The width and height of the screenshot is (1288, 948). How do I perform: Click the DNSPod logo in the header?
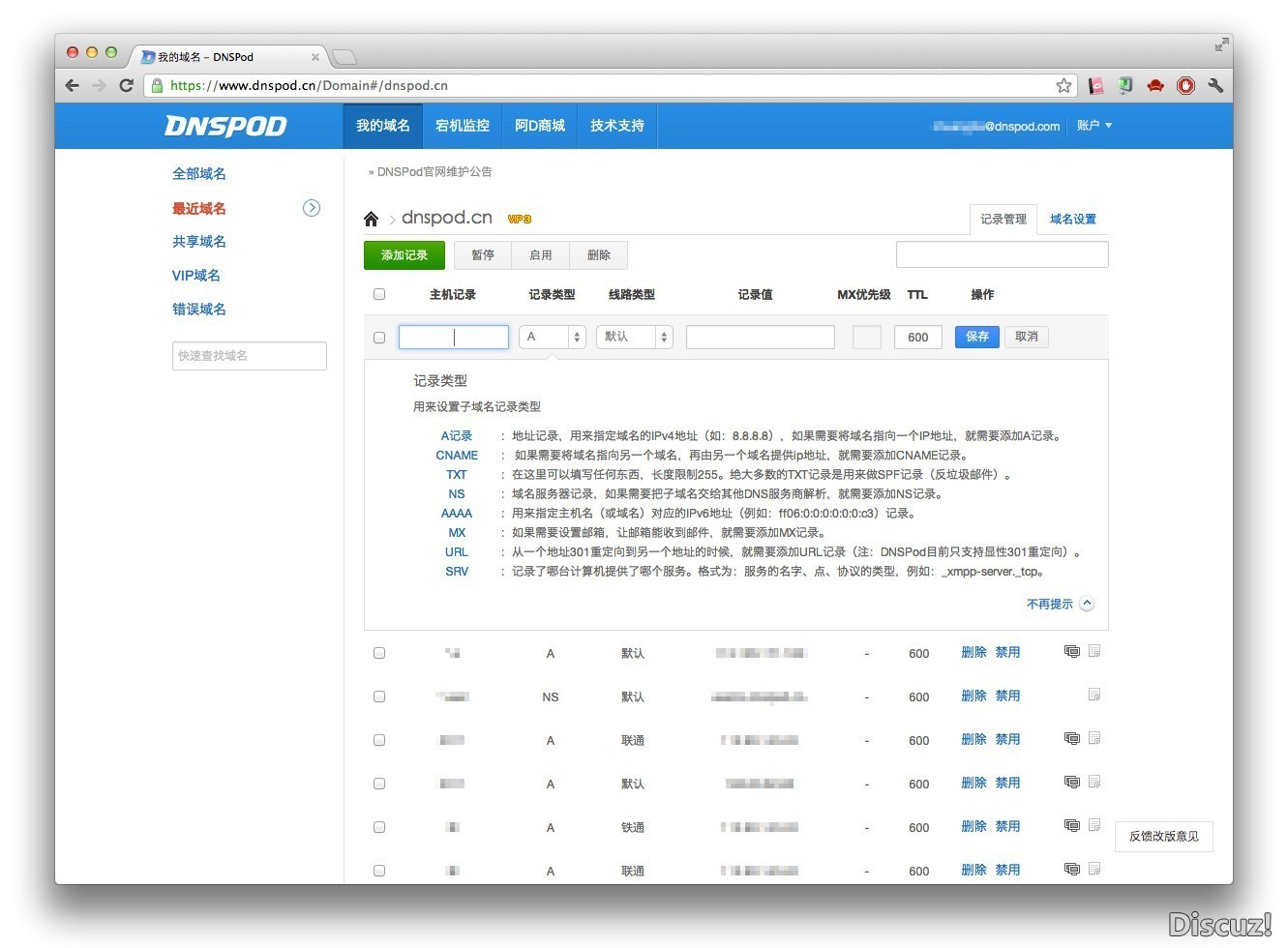pos(225,126)
